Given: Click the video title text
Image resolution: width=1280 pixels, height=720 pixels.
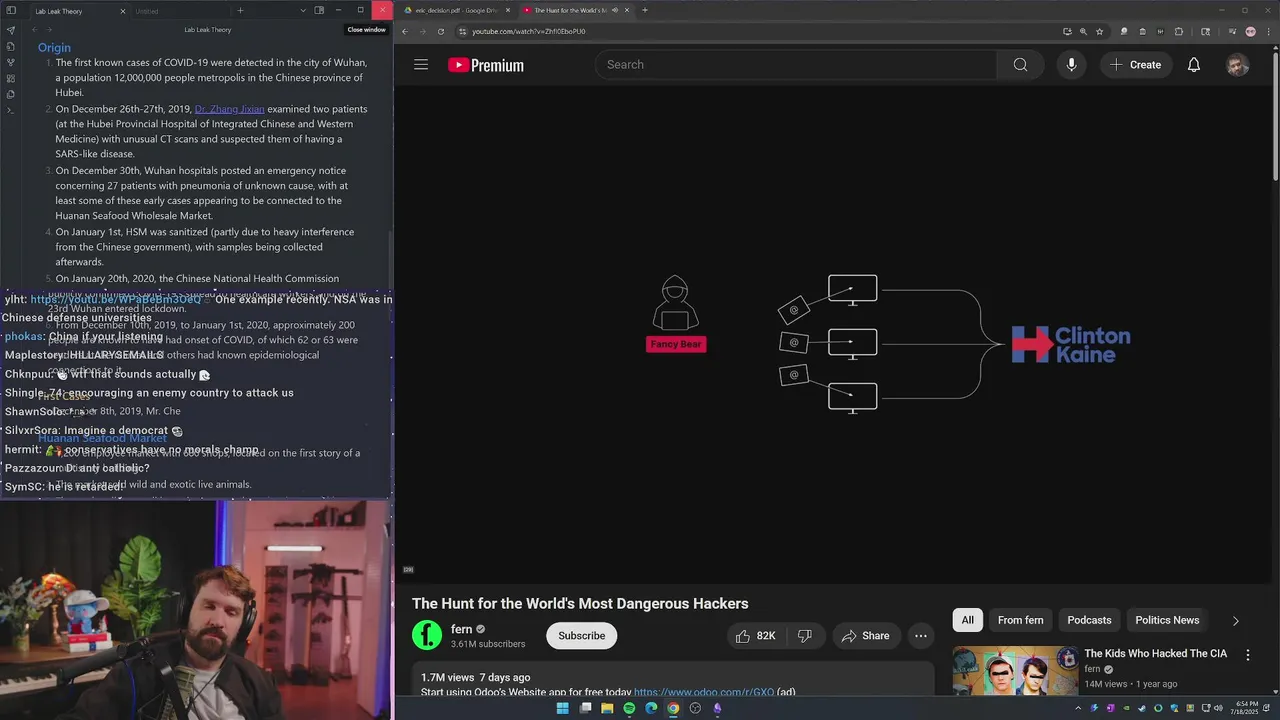Looking at the screenshot, I should 580,604.
